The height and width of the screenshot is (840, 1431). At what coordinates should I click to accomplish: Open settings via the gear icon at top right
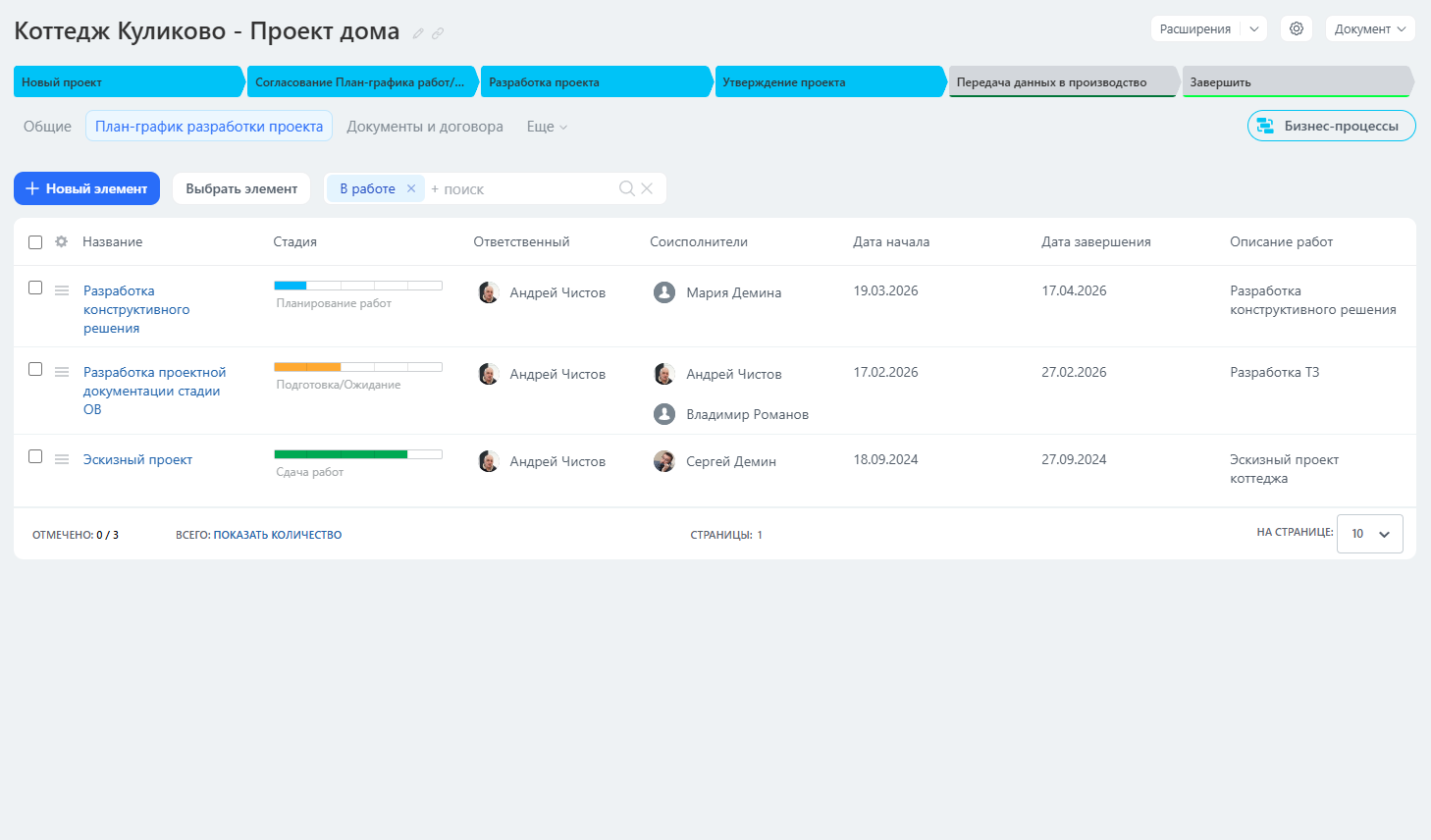(1296, 28)
